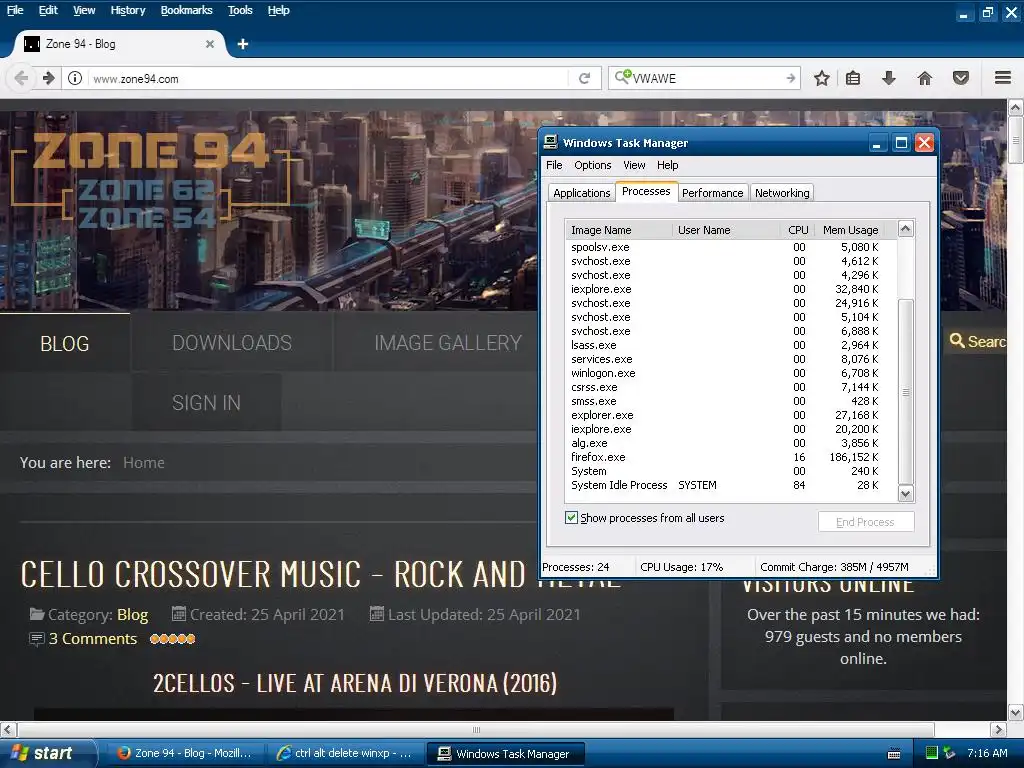Switch to ctrl alt delete winxp taskbar button
Screen dimensions: 1024x768
[344, 753]
